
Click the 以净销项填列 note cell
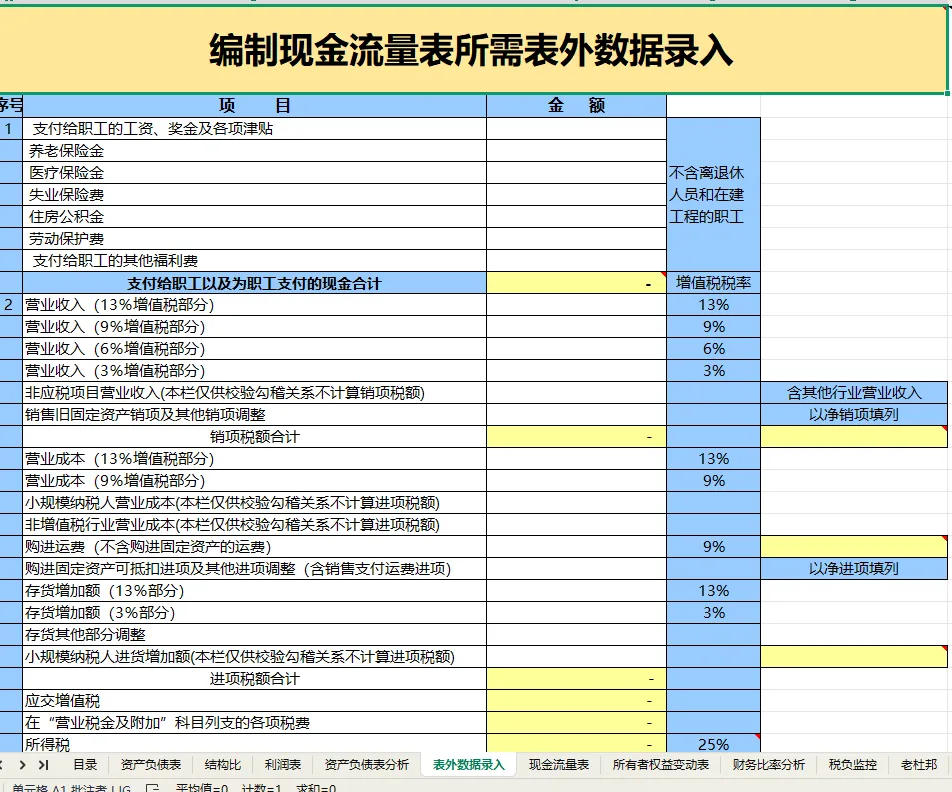[854, 415]
